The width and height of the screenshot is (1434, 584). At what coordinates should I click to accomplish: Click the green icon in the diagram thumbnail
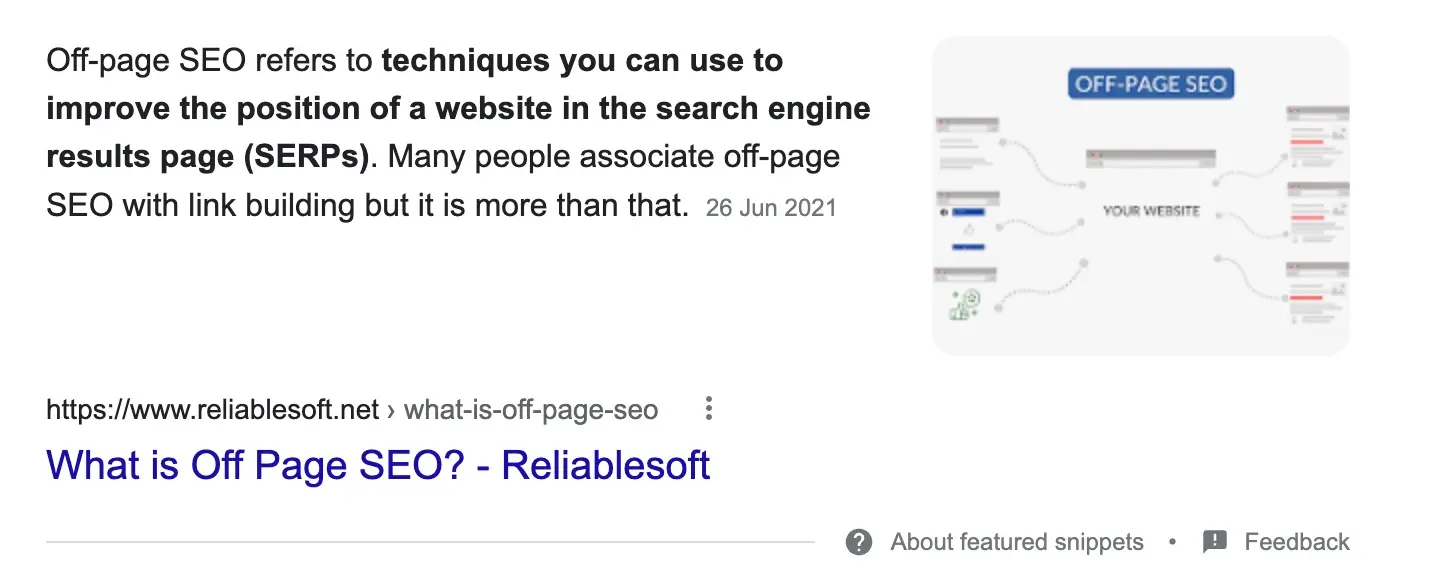click(964, 304)
